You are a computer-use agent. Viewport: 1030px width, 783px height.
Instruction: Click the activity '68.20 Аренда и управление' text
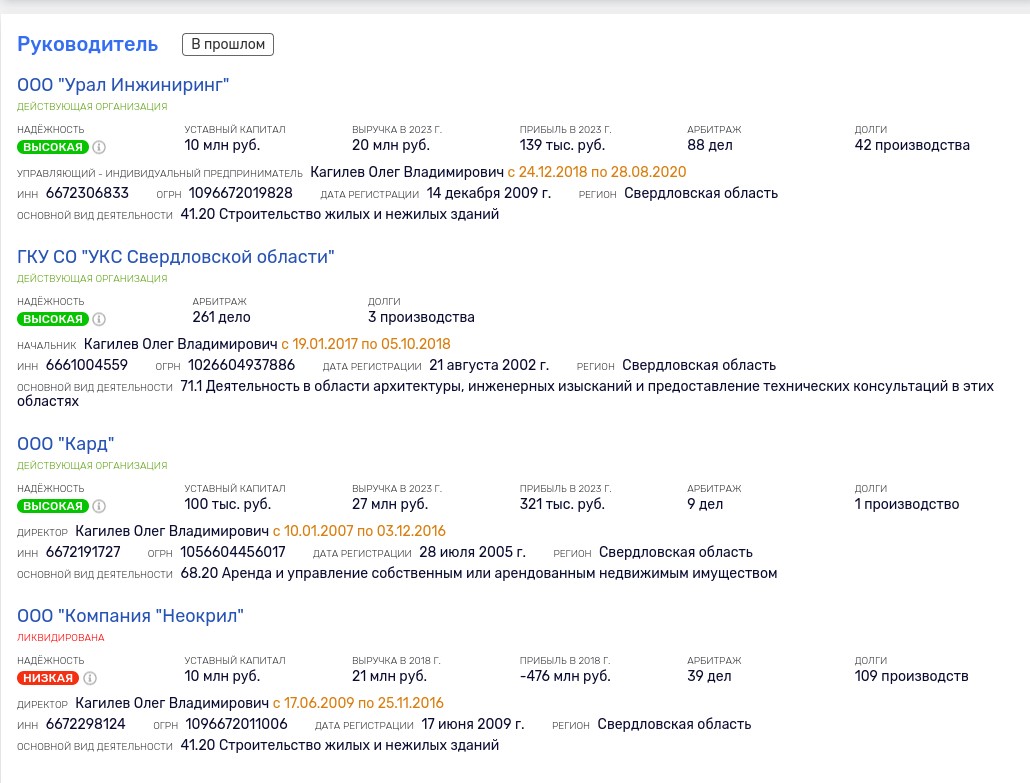click(479, 573)
